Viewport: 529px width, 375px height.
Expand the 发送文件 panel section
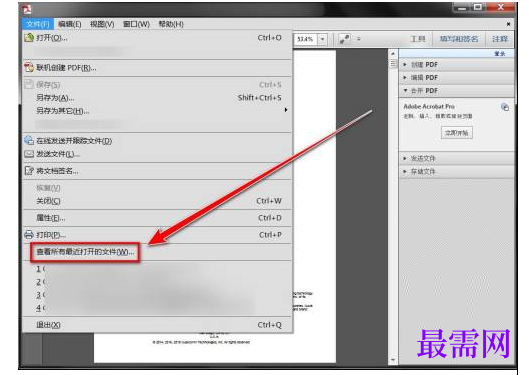(x=457, y=158)
